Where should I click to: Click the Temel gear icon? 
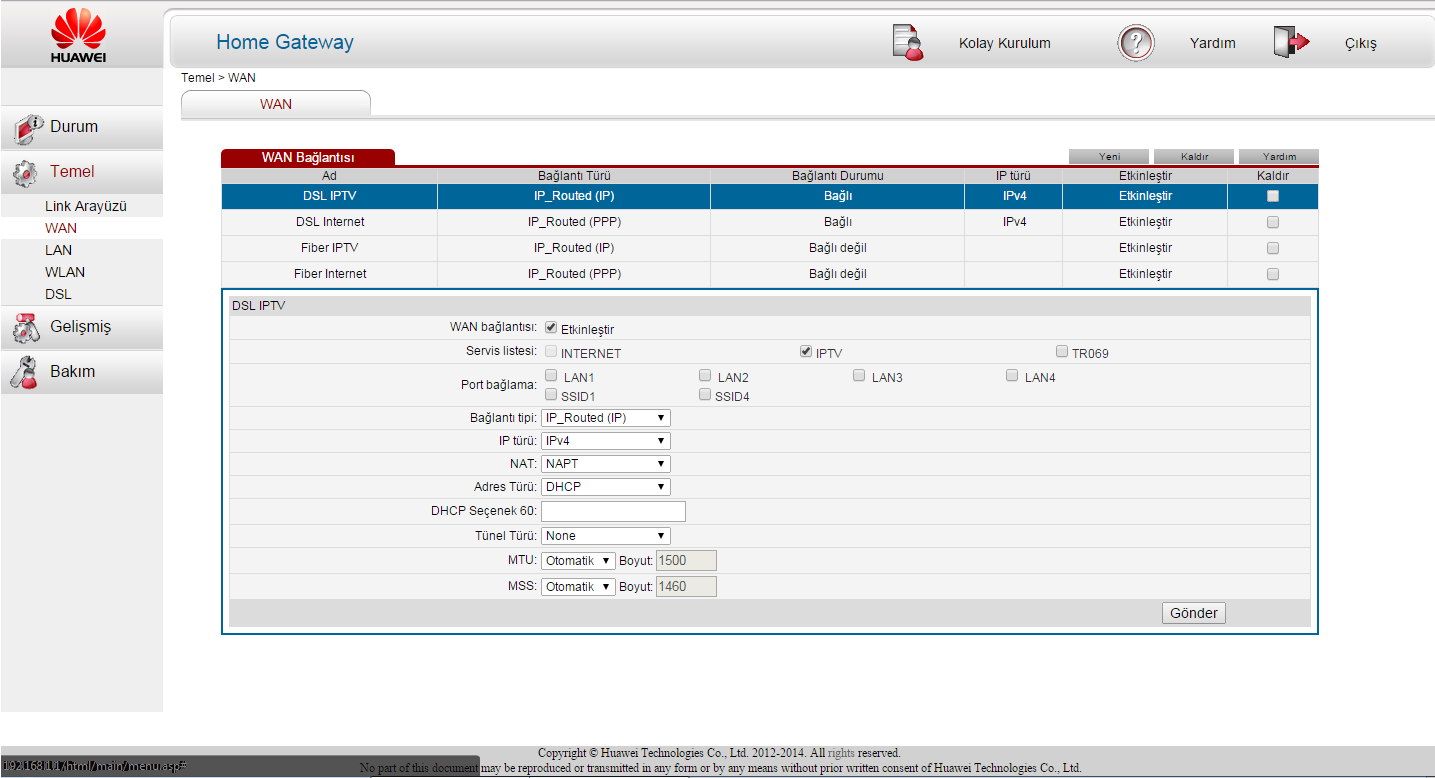[x=25, y=173]
